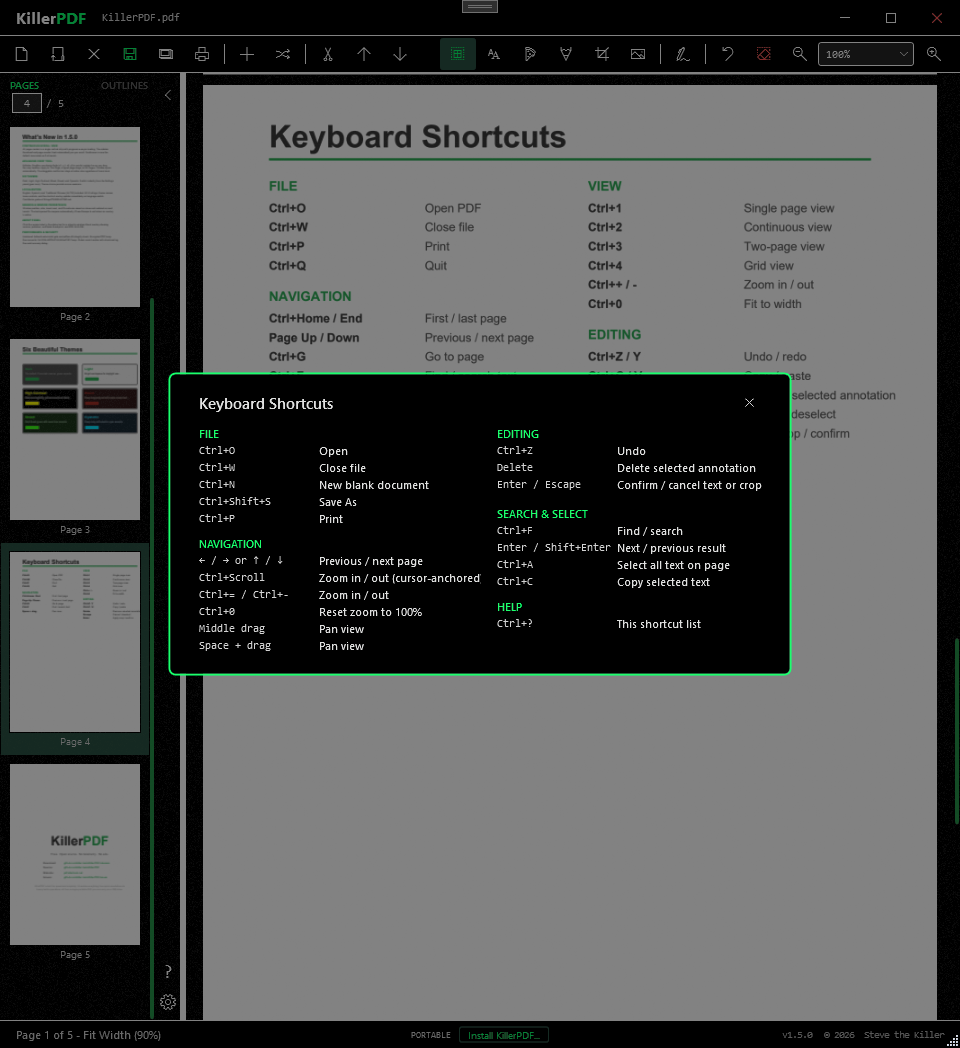Click the PORTABLE status label
This screenshot has height=1048, width=960.
pyautogui.click(x=431, y=1035)
